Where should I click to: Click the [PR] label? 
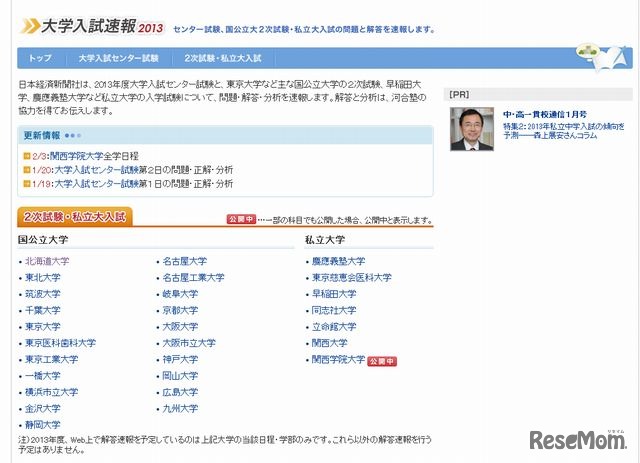point(459,94)
